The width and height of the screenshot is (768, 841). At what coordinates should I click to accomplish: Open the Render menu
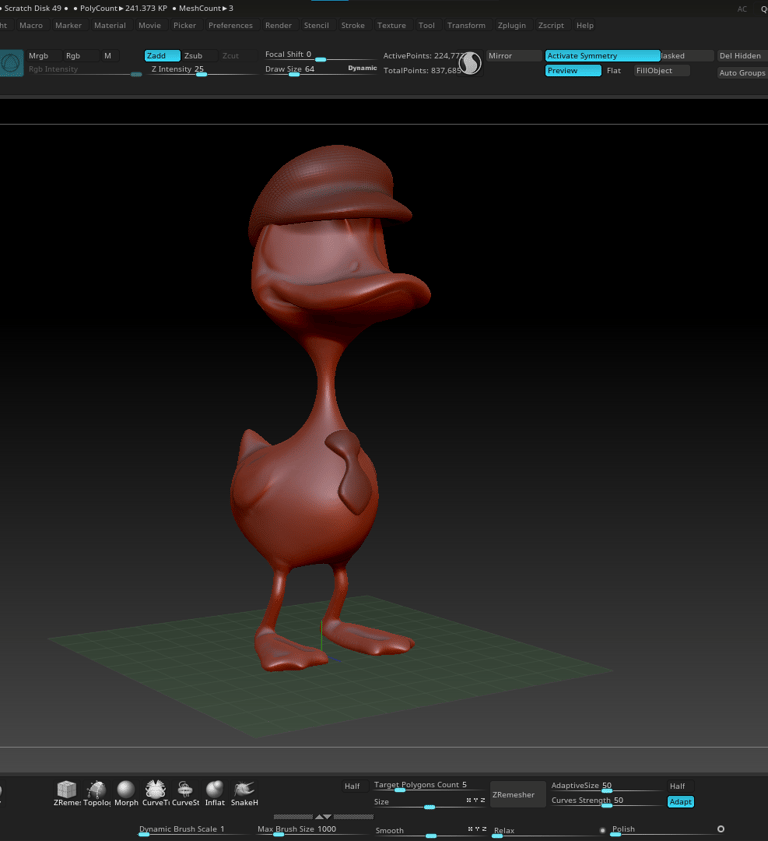pyautogui.click(x=278, y=25)
